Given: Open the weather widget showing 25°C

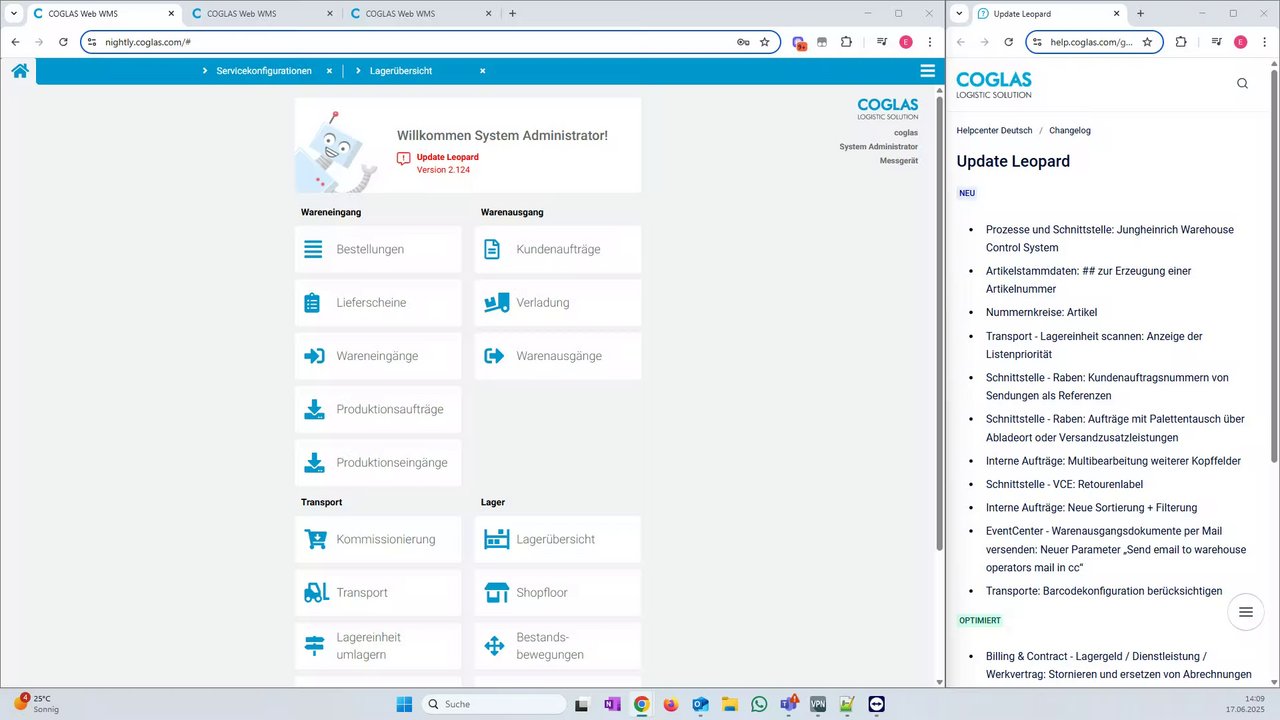Looking at the screenshot, I should (37, 703).
